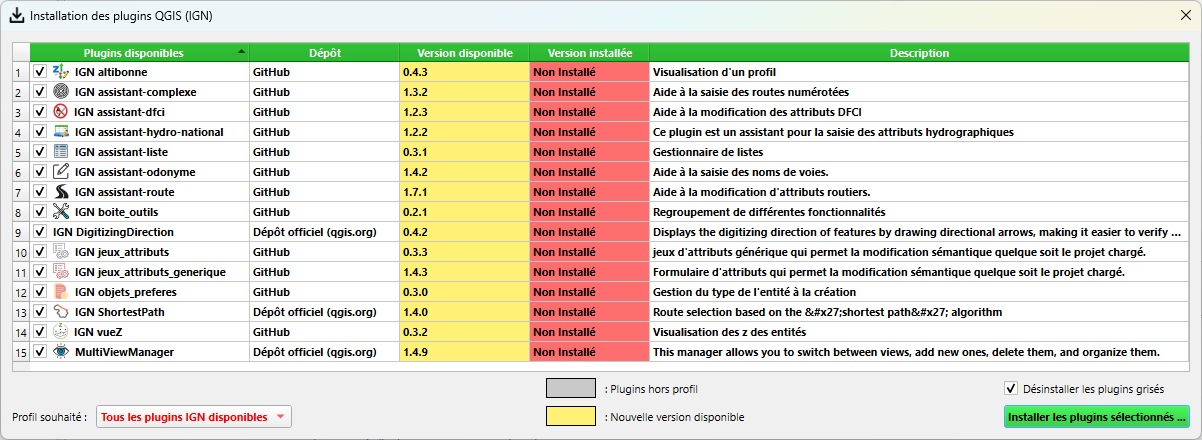Click the download icon in title bar
Viewport: 1202px width, 440px height.
[x=17, y=16]
